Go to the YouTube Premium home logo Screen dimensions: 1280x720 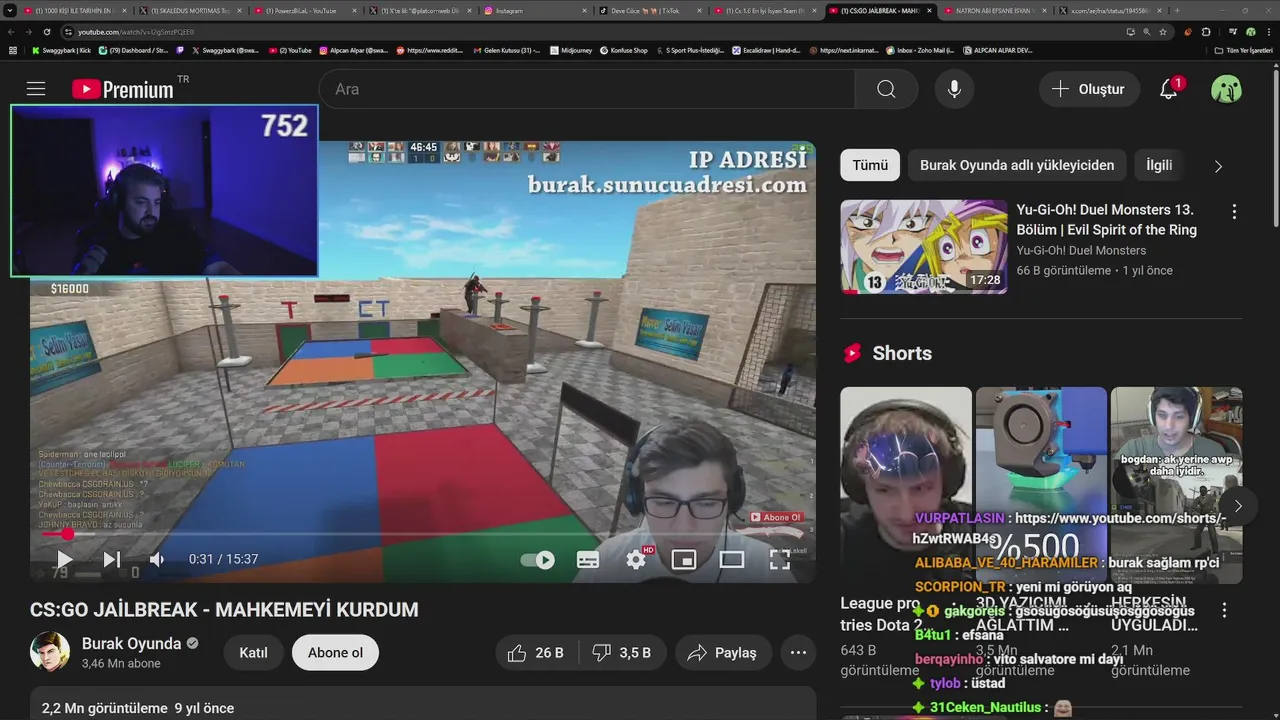(123, 89)
